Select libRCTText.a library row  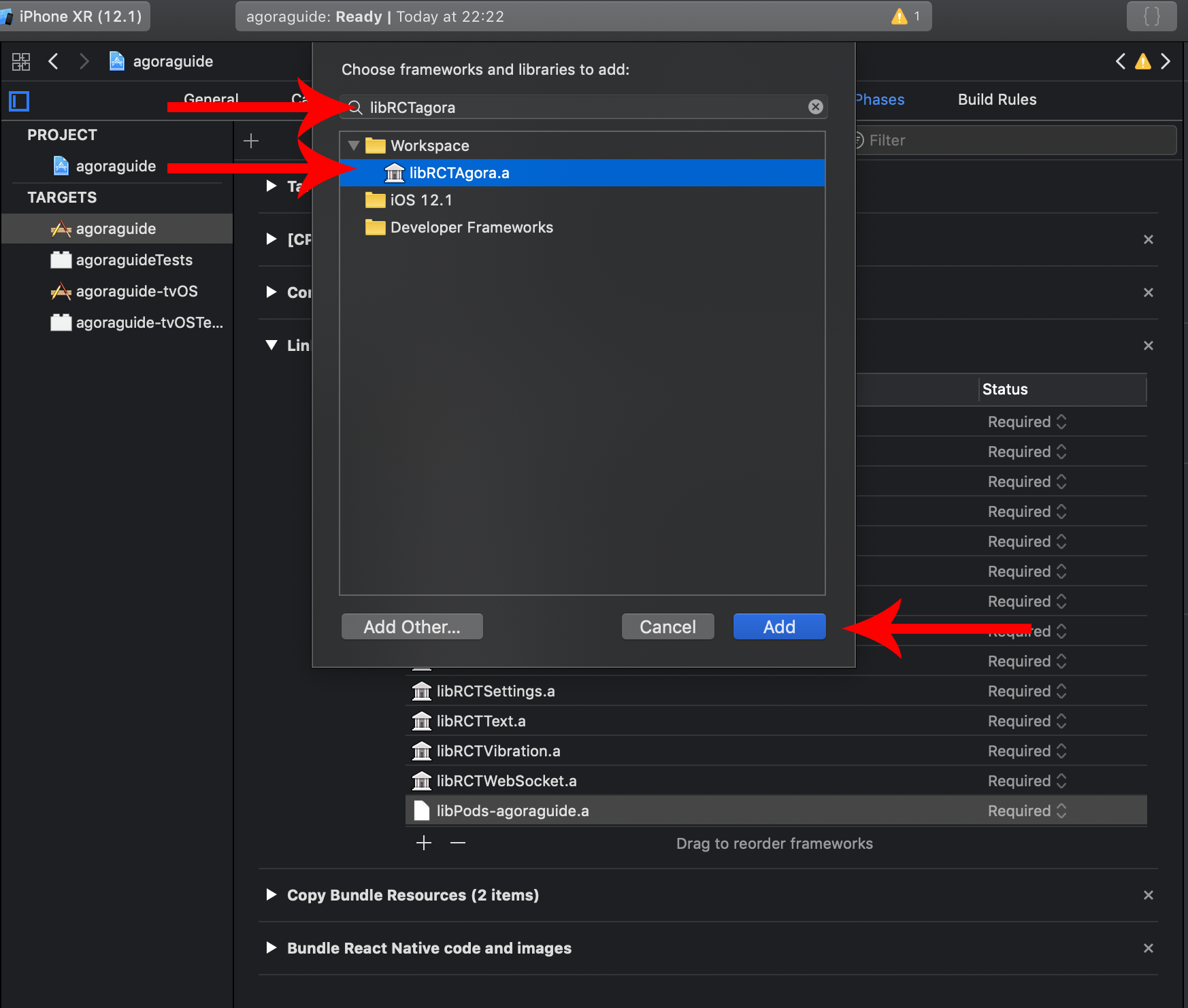click(x=776, y=721)
